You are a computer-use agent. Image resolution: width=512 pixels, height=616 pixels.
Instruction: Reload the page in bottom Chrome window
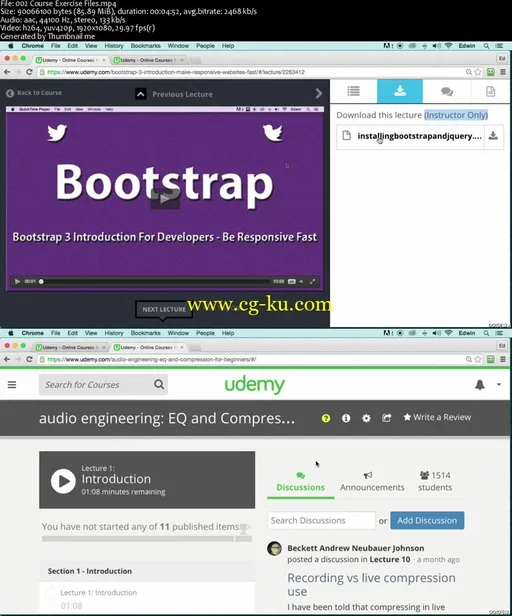coord(29,359)
